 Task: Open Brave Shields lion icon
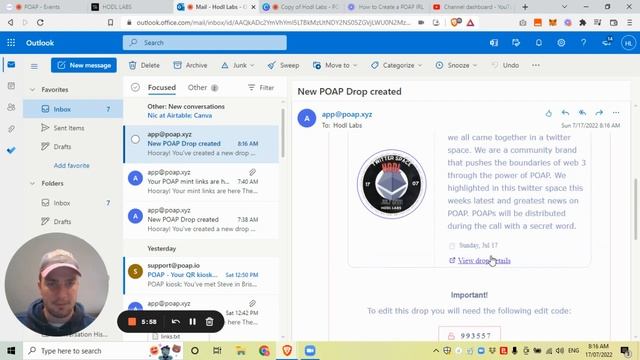pyautogui.click(x=456, y=22)
